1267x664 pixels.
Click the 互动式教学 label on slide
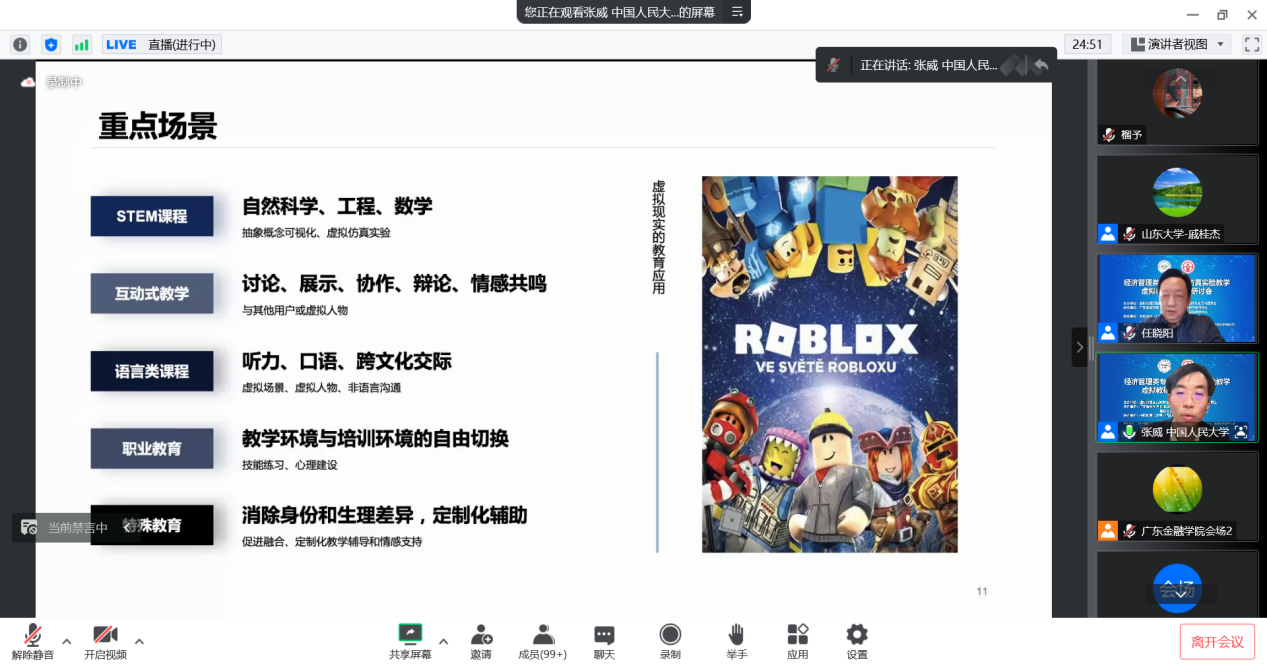pyautogui.click(x=152, y=294)
